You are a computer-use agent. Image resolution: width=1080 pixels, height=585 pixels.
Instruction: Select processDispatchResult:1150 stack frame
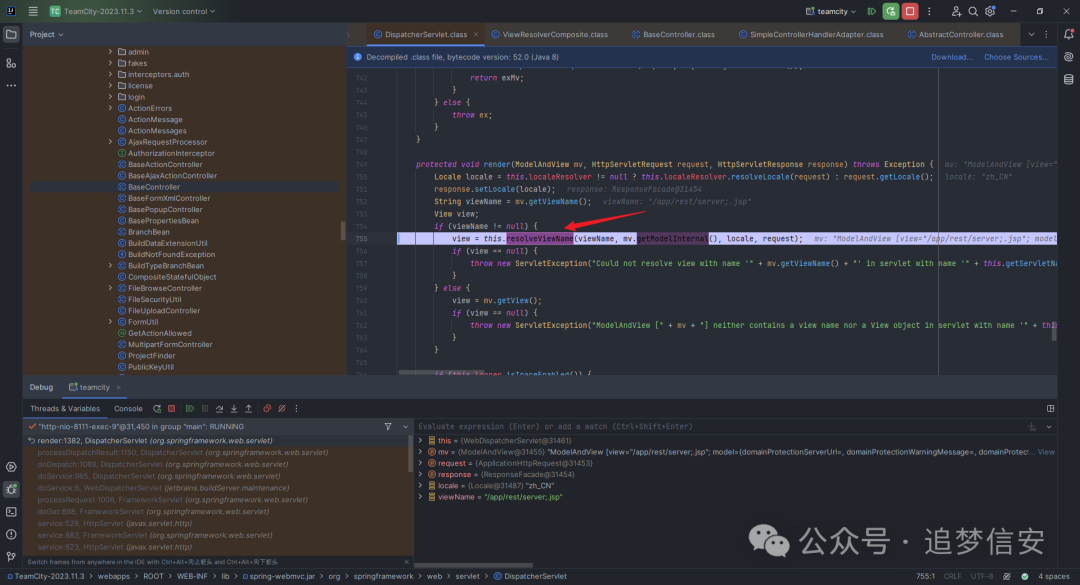[x=183, y=453]
